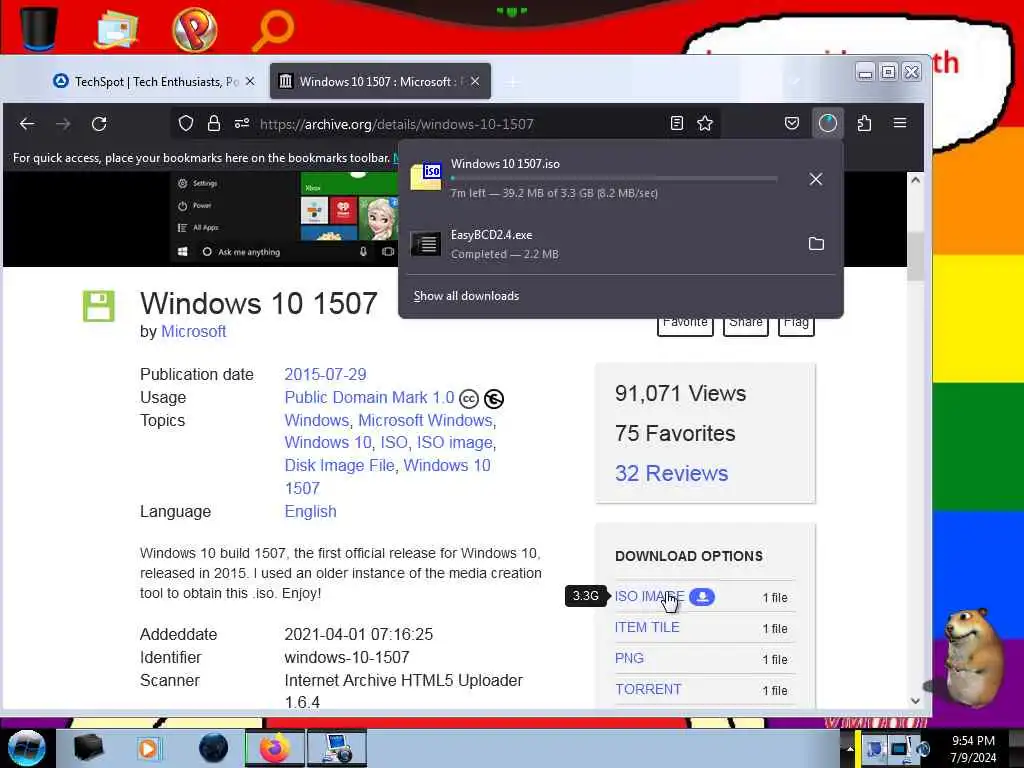Open the black trash can desktop icon
The image size is (1024, 768).
click(39, 28)
